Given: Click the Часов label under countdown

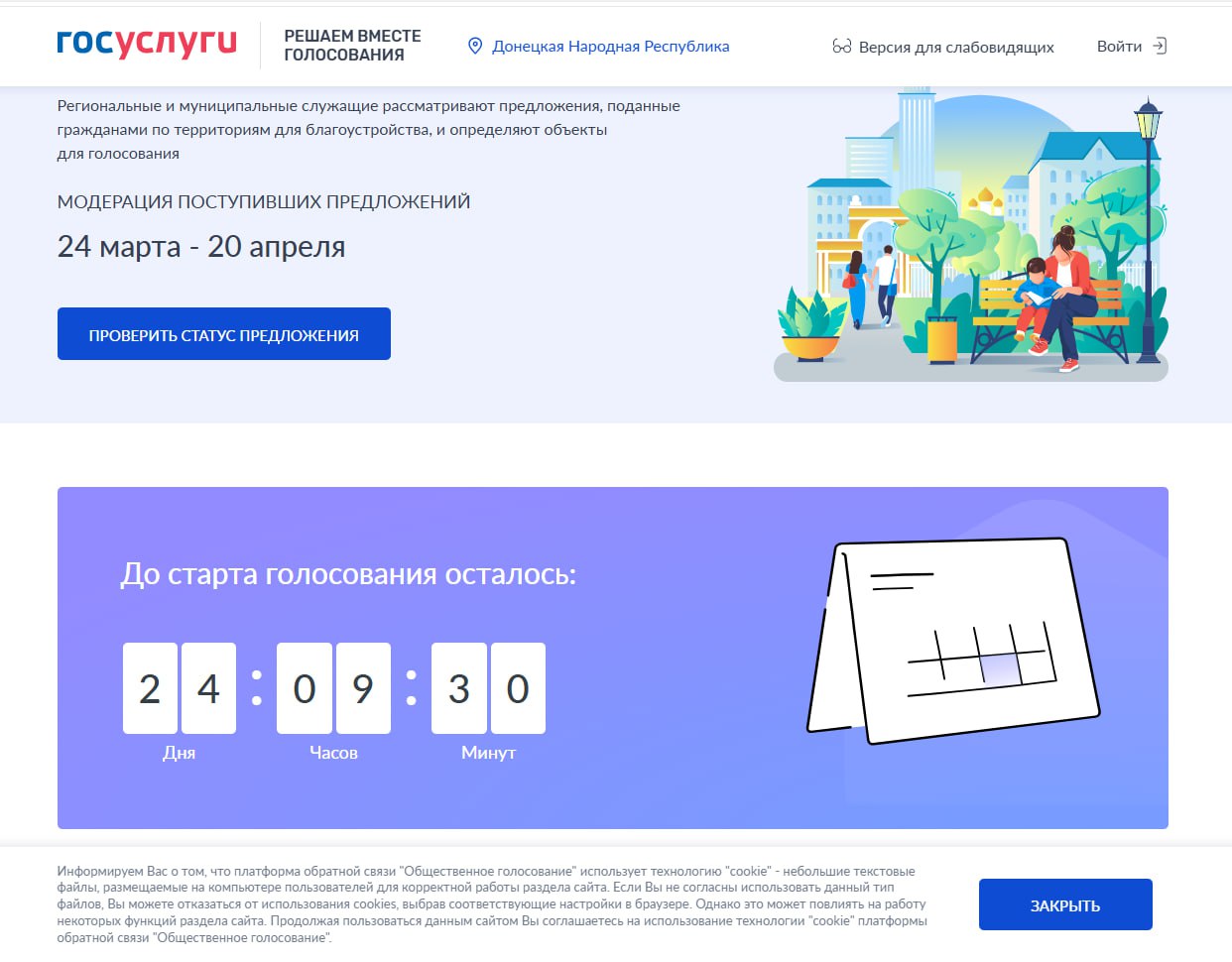Looking at the screenshot, I should point(333,753).
